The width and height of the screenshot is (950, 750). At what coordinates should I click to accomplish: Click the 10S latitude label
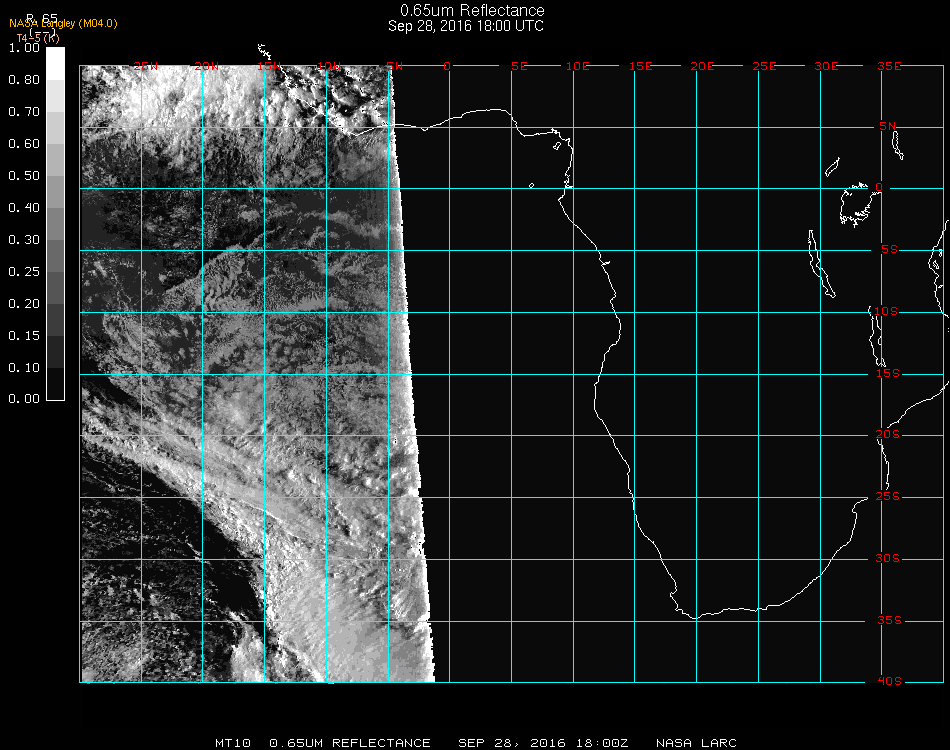pos(886,311)
